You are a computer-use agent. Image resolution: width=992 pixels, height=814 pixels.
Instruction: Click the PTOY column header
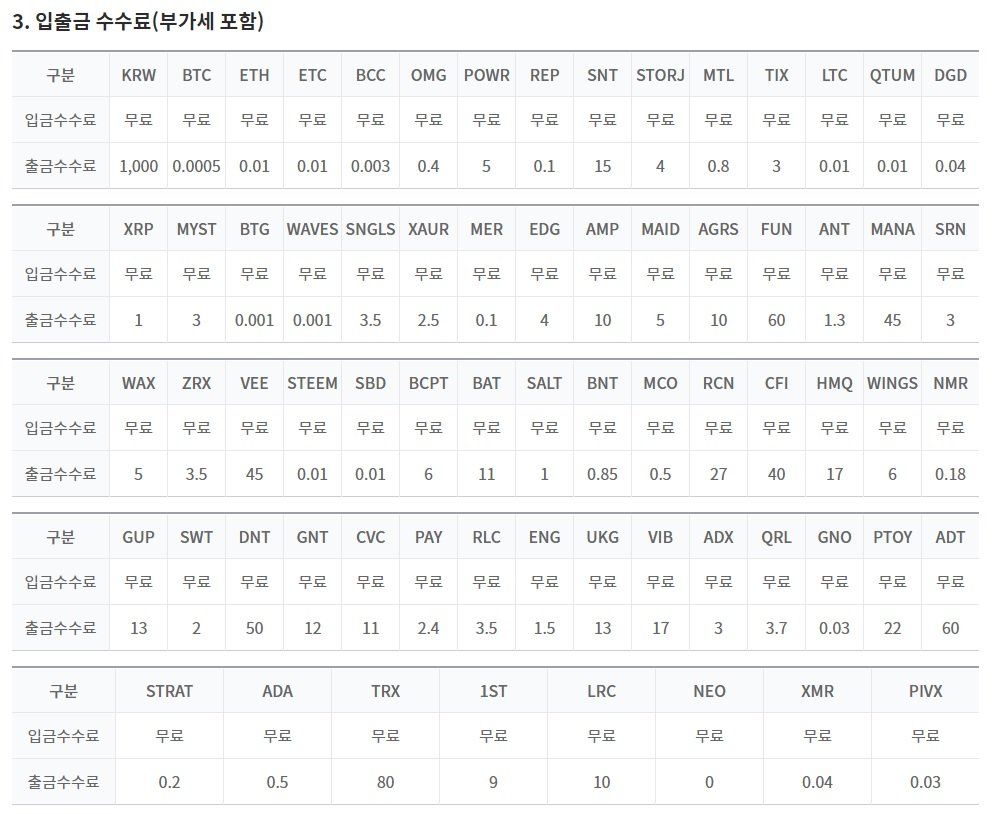click(x=892, y=537)
